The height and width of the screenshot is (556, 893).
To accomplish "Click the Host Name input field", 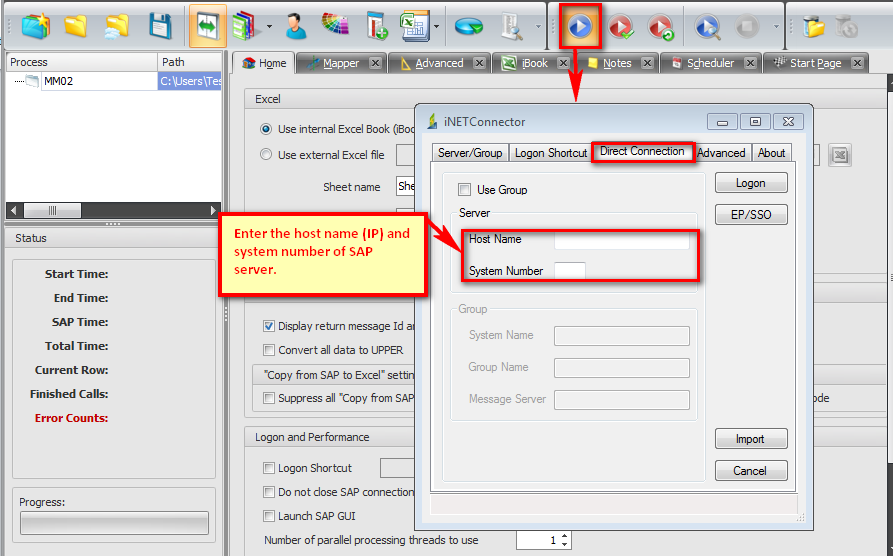I will coord(621,240).
